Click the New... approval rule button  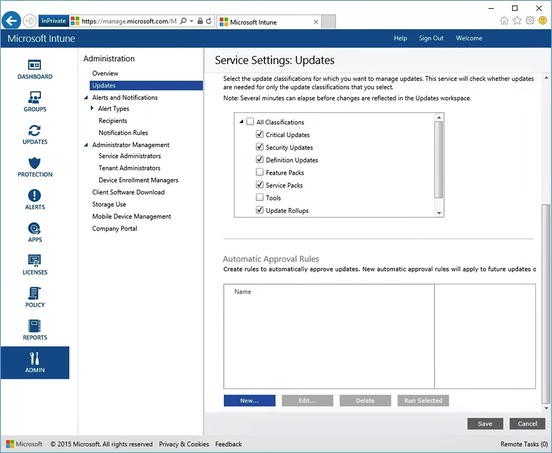(x=249, y=401)
